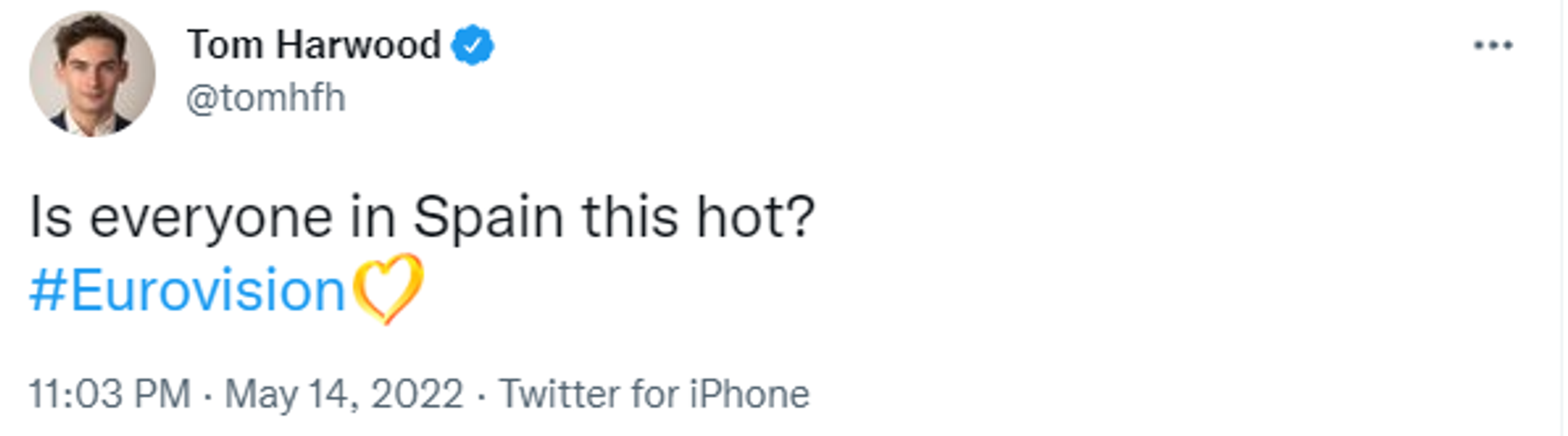Click the tweet text about Spain

pyautogui.click(x=422, y=218)
